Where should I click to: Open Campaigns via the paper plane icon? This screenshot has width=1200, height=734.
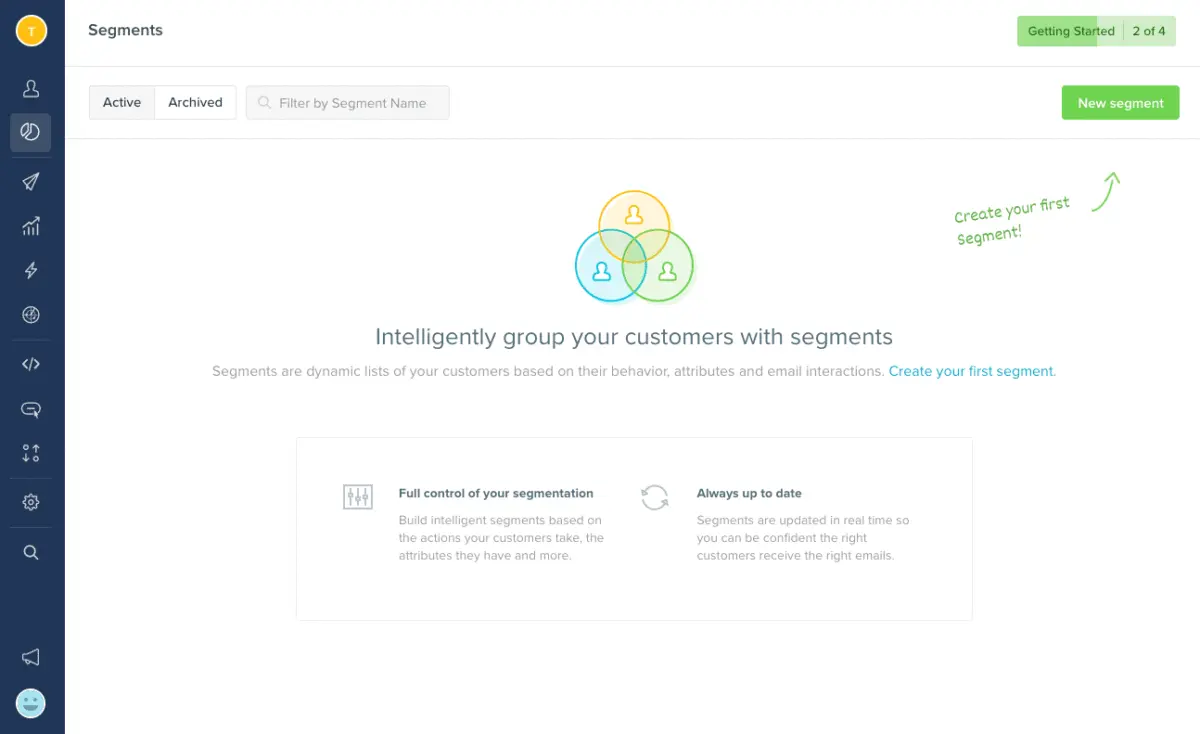tap(31, 181)
